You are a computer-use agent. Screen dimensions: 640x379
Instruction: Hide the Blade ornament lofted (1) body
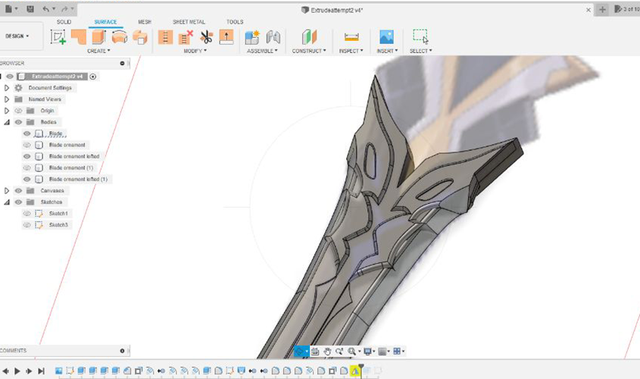(27, 179)
